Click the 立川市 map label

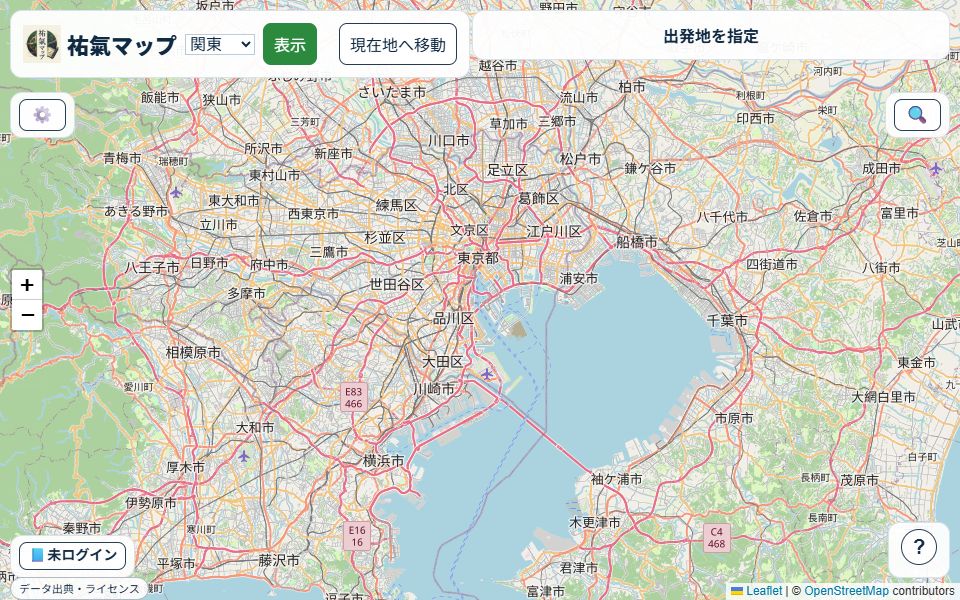click(218, 225)
